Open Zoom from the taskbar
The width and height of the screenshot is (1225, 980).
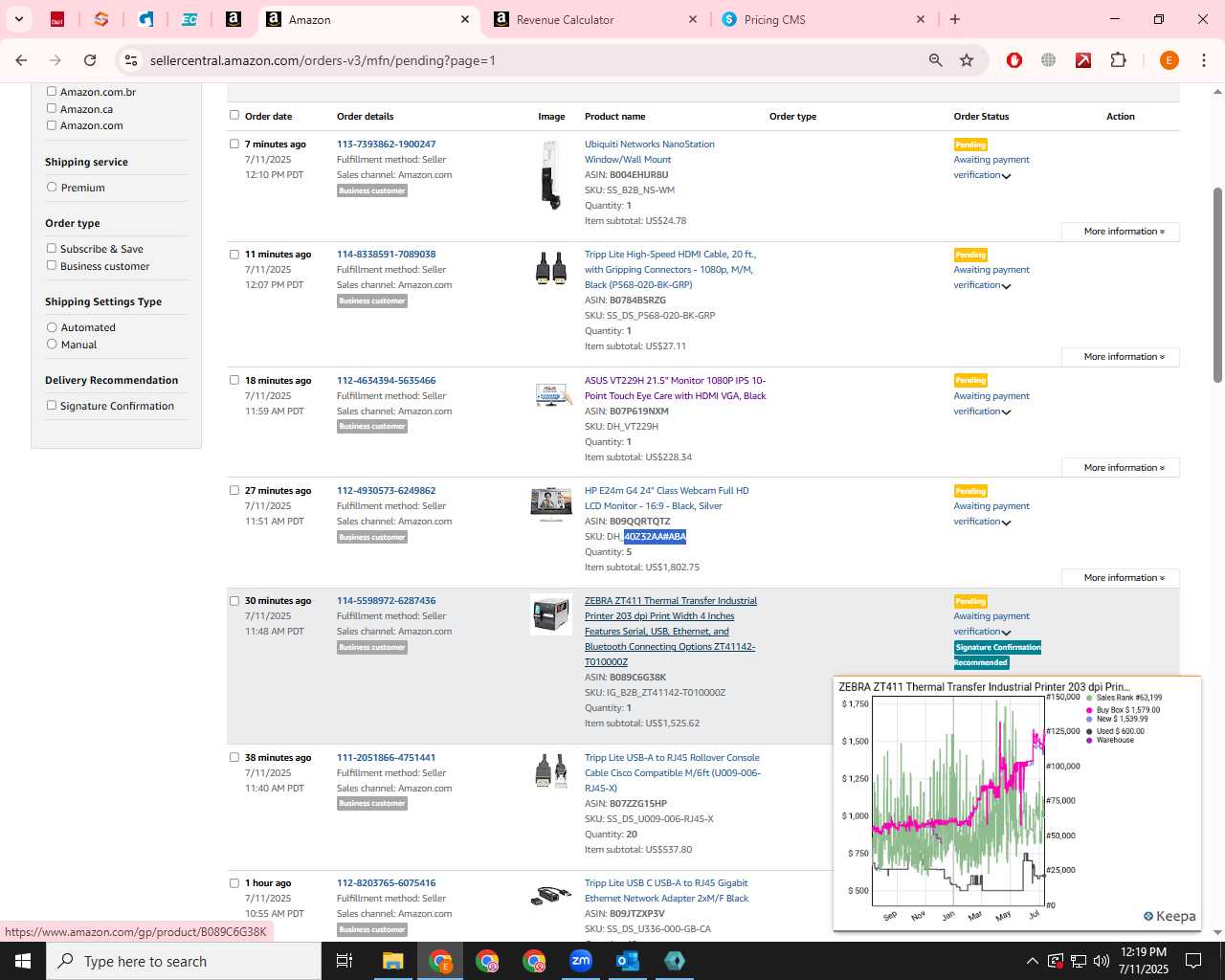point(581,961)
